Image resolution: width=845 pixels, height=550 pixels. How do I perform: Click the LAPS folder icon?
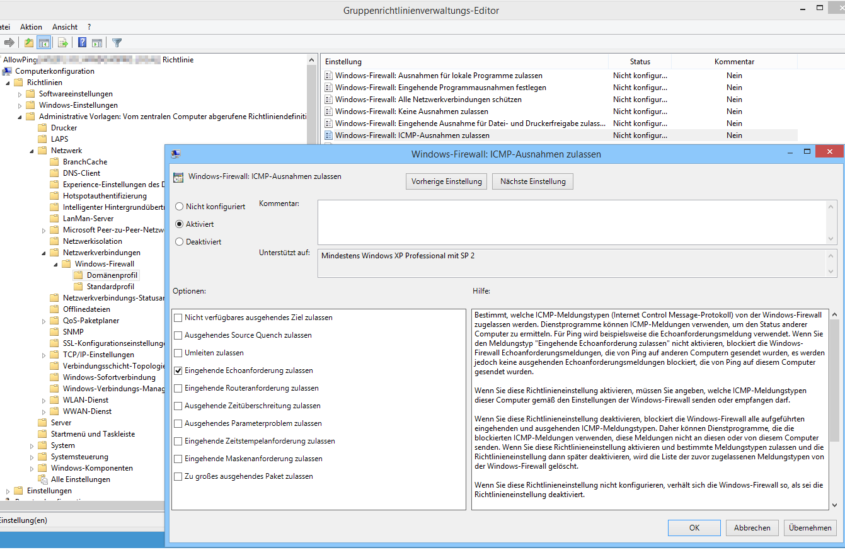(x=43, y=139)
